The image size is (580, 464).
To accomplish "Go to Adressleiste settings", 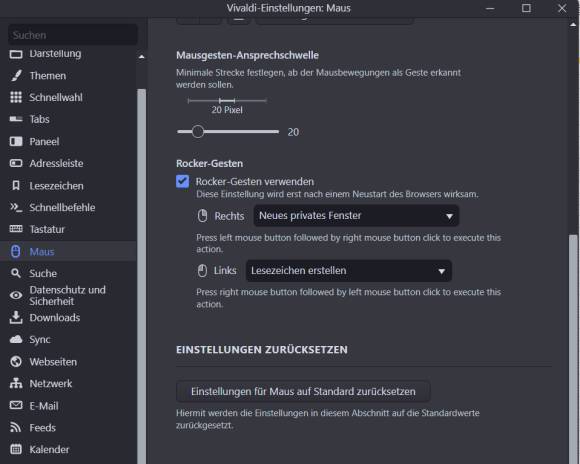I will [x=68, y=163].
